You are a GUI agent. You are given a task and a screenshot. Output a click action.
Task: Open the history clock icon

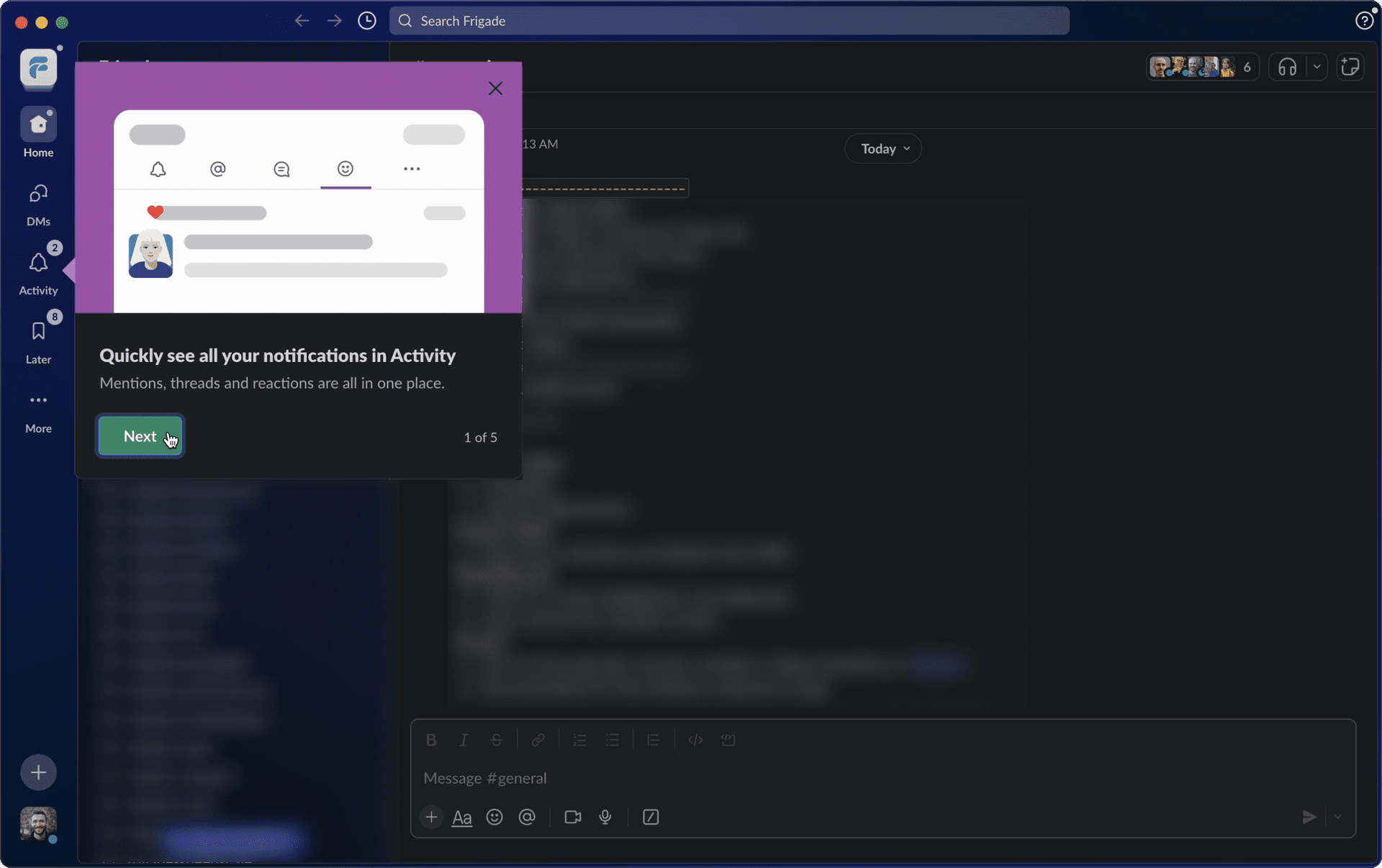pyautogui.click(x=367, y=21)
